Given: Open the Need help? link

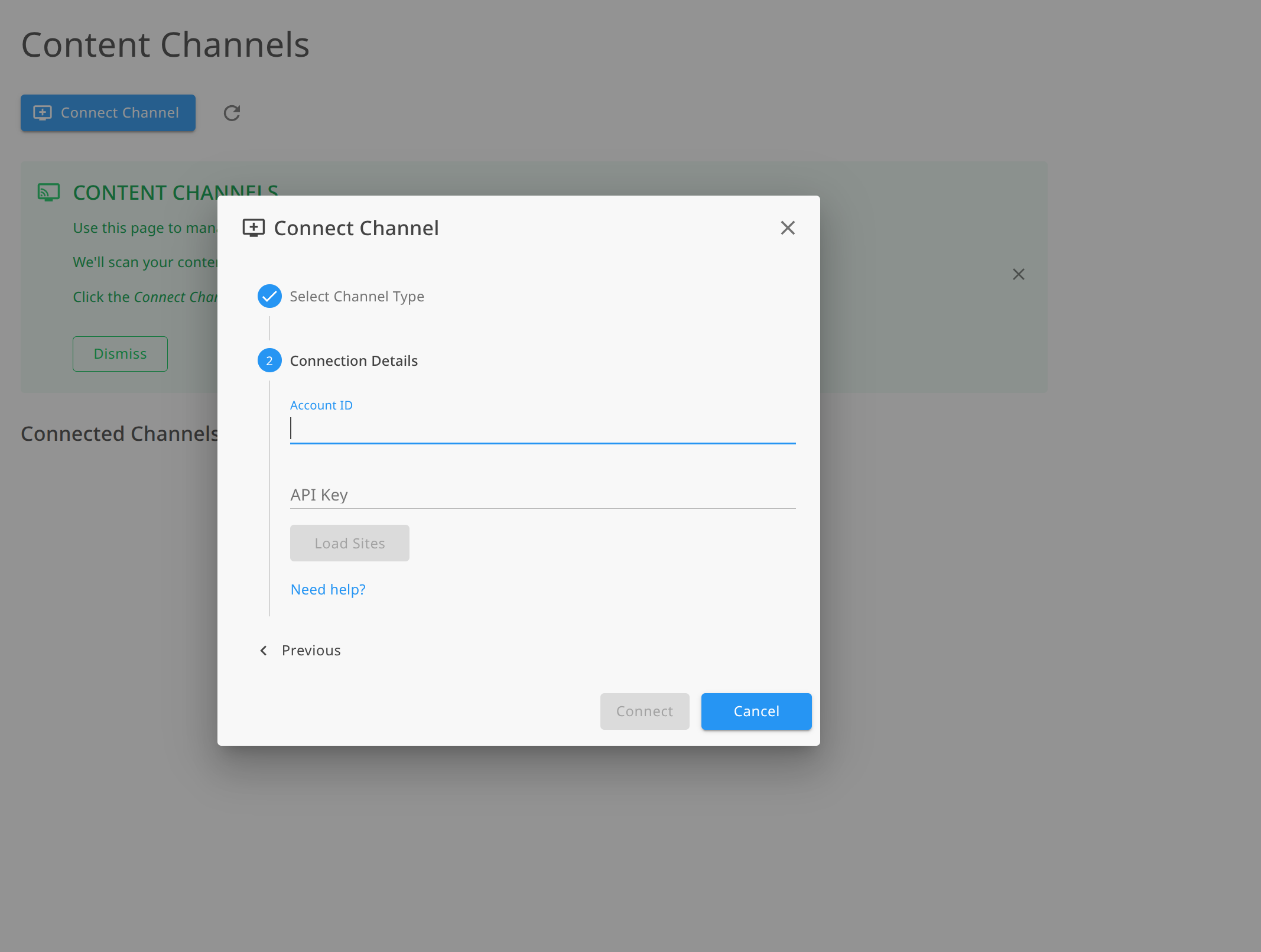Looking at the screenshot, I should [328, 589].
